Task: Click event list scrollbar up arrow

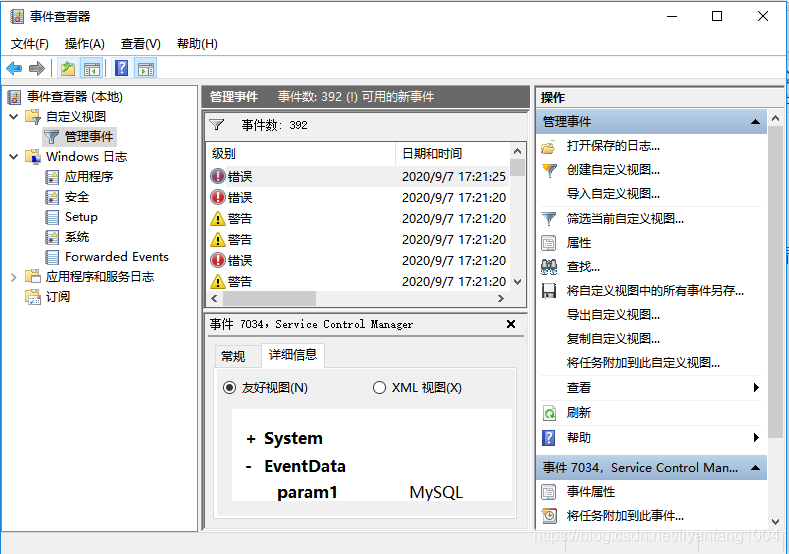Action: coord(517,151)
